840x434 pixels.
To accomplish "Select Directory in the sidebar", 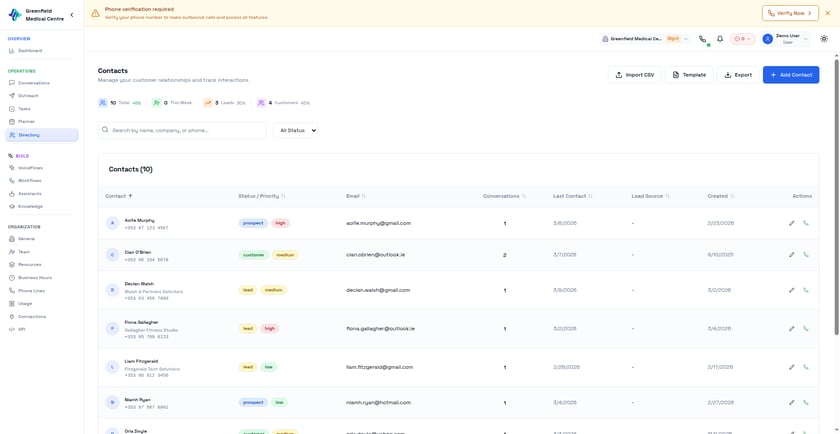I will tap(41, 135).
